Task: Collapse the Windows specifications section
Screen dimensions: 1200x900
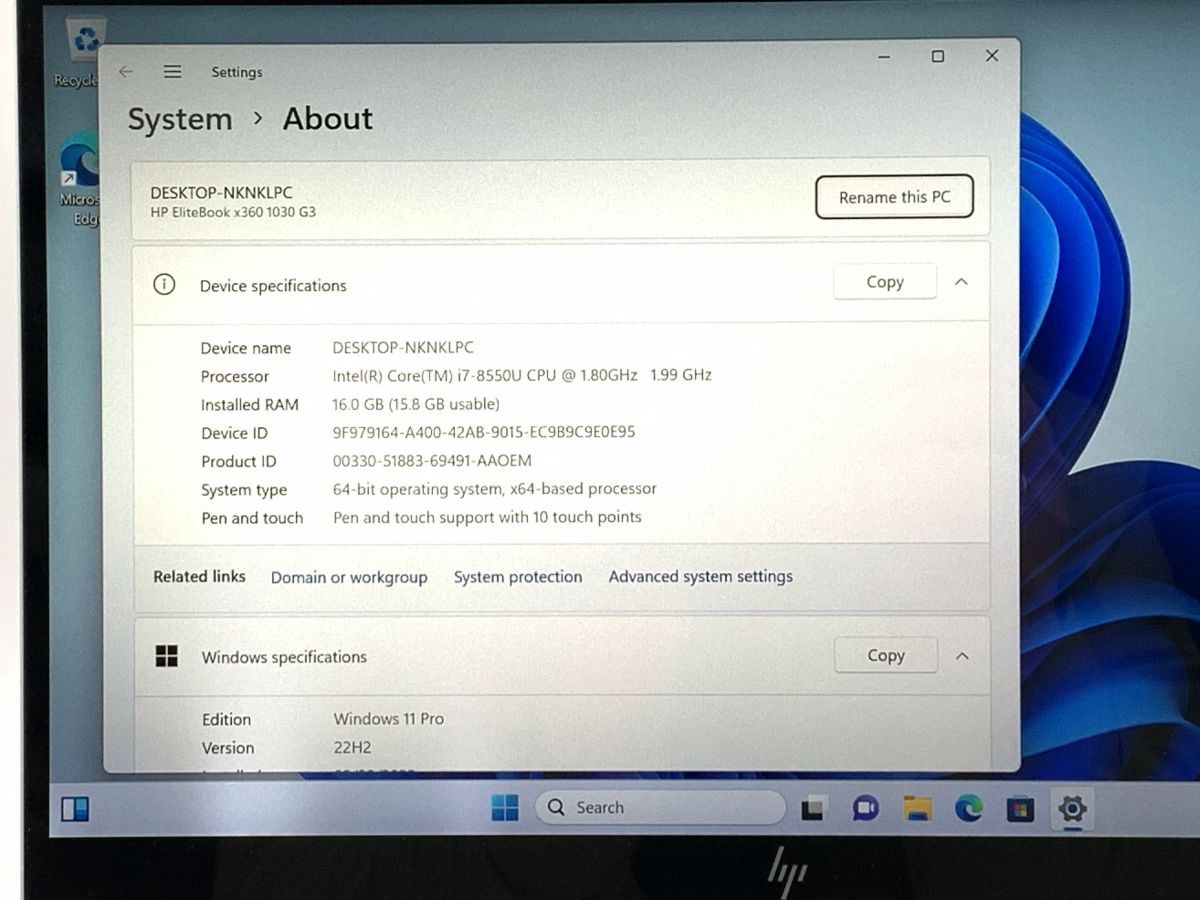Action: pos(962,656)
